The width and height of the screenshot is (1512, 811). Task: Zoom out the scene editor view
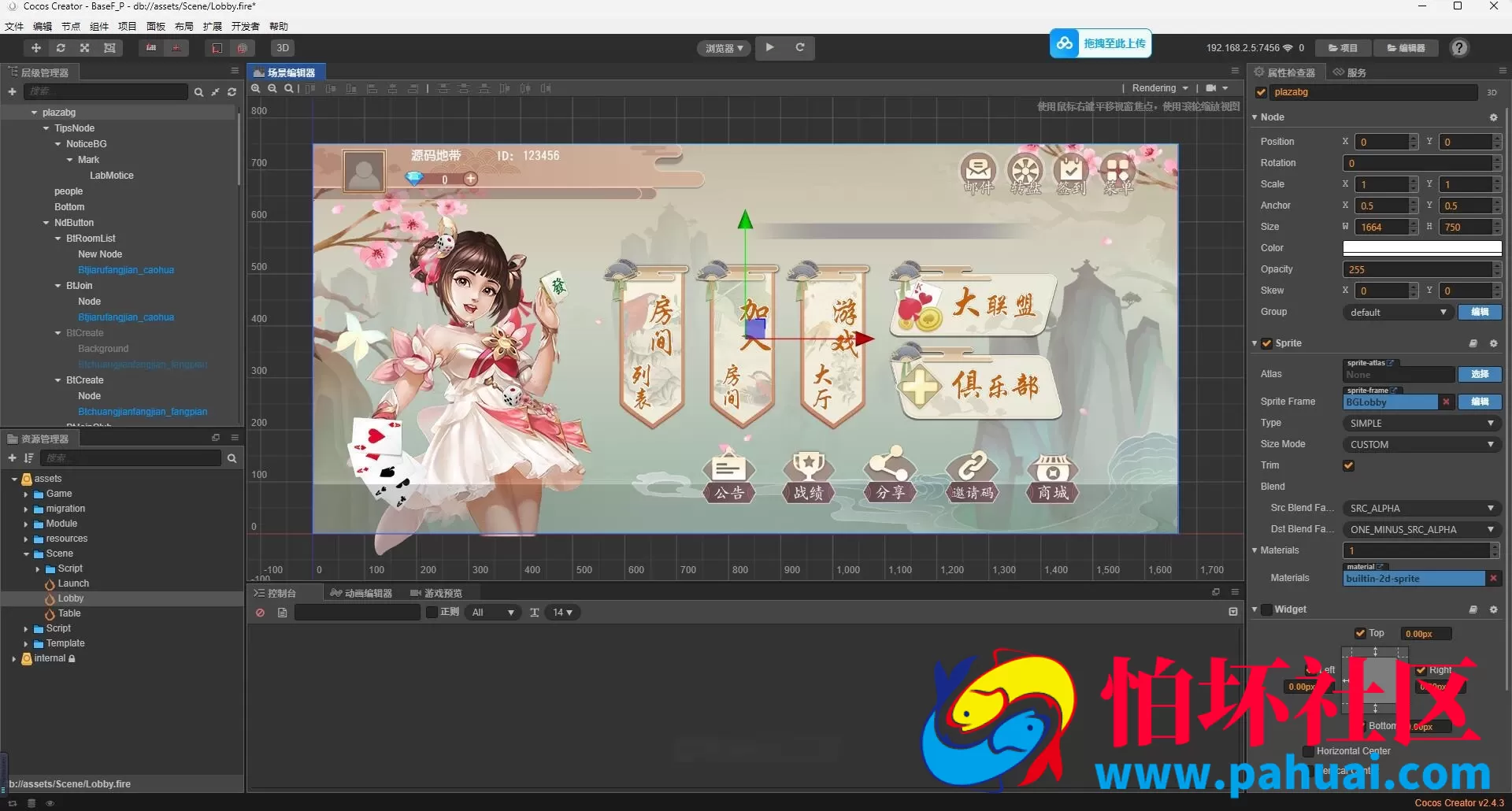[272, 88]
